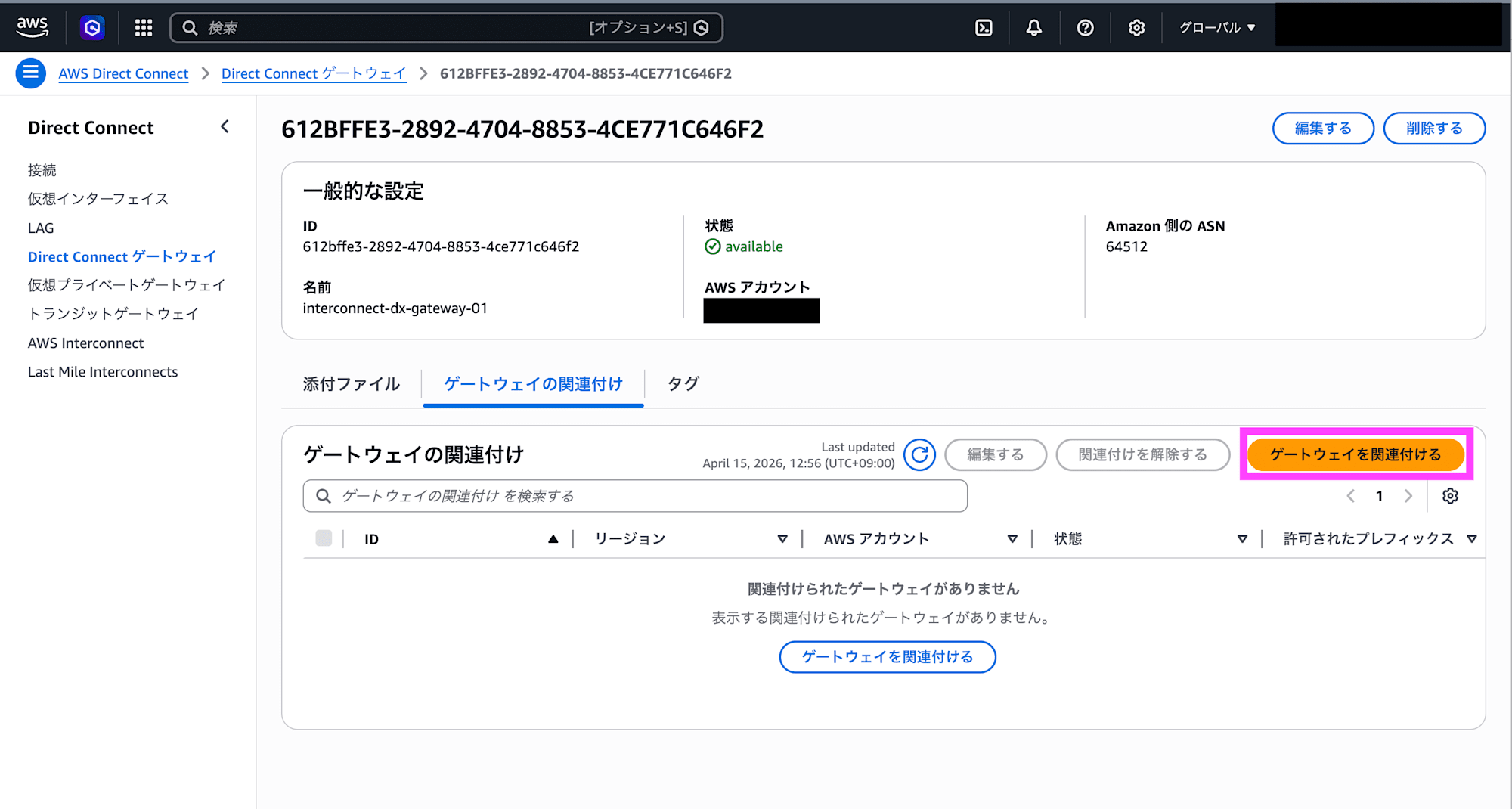The width and height of the screenshot is (1512, 809).
Task: Go to the next page of associations
Action: click(1408, 495)
